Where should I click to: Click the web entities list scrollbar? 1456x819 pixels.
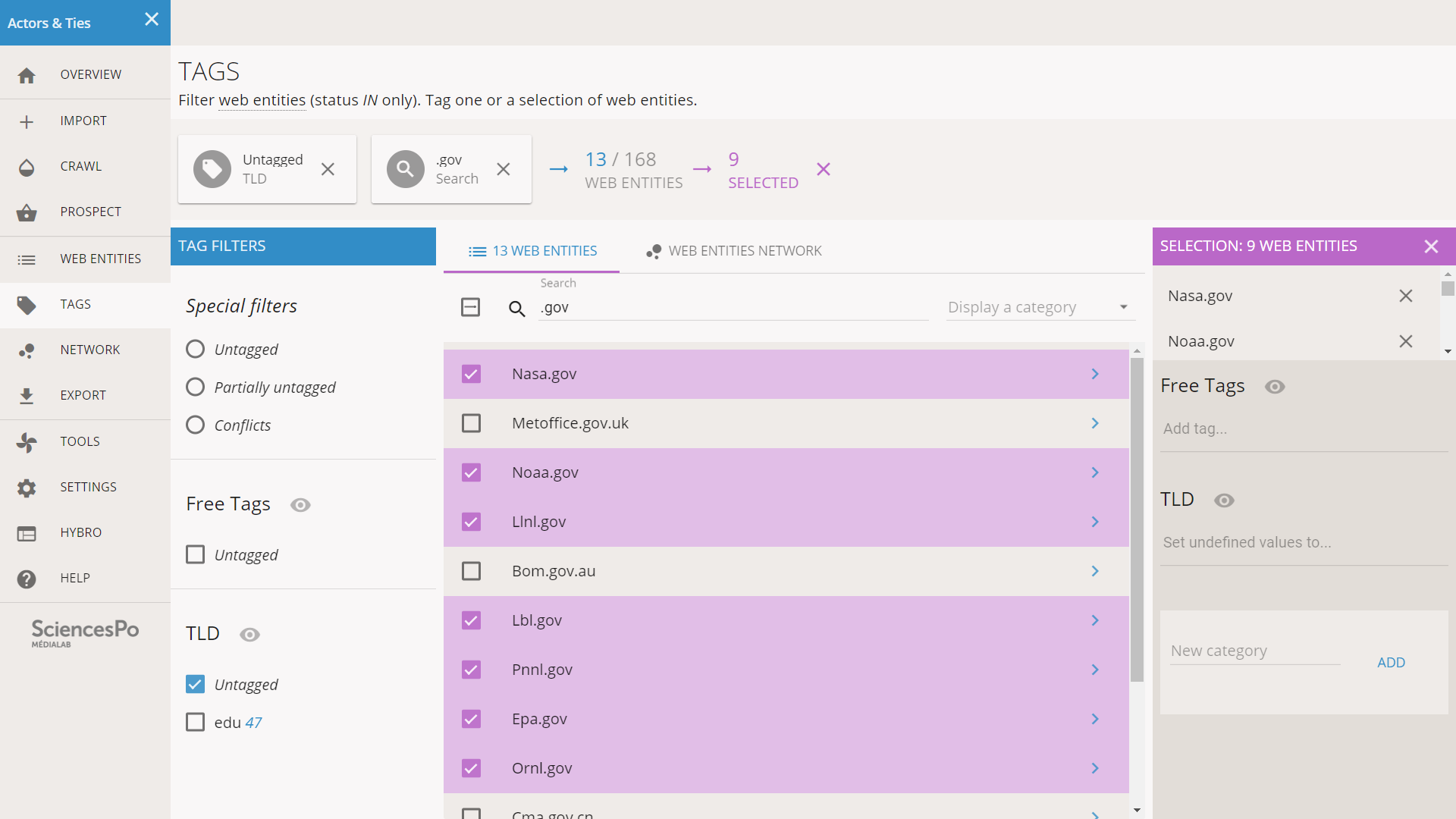pos(1137,519)
